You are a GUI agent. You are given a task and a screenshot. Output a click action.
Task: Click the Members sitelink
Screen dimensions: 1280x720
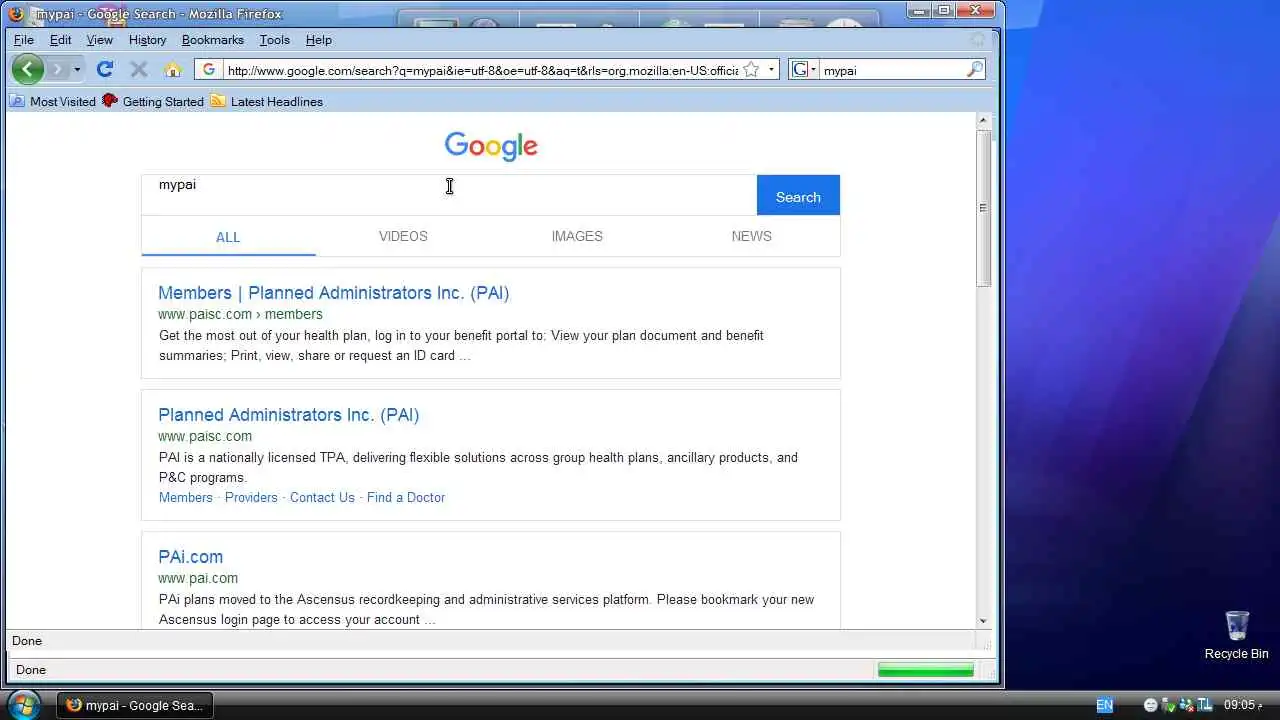186,497
